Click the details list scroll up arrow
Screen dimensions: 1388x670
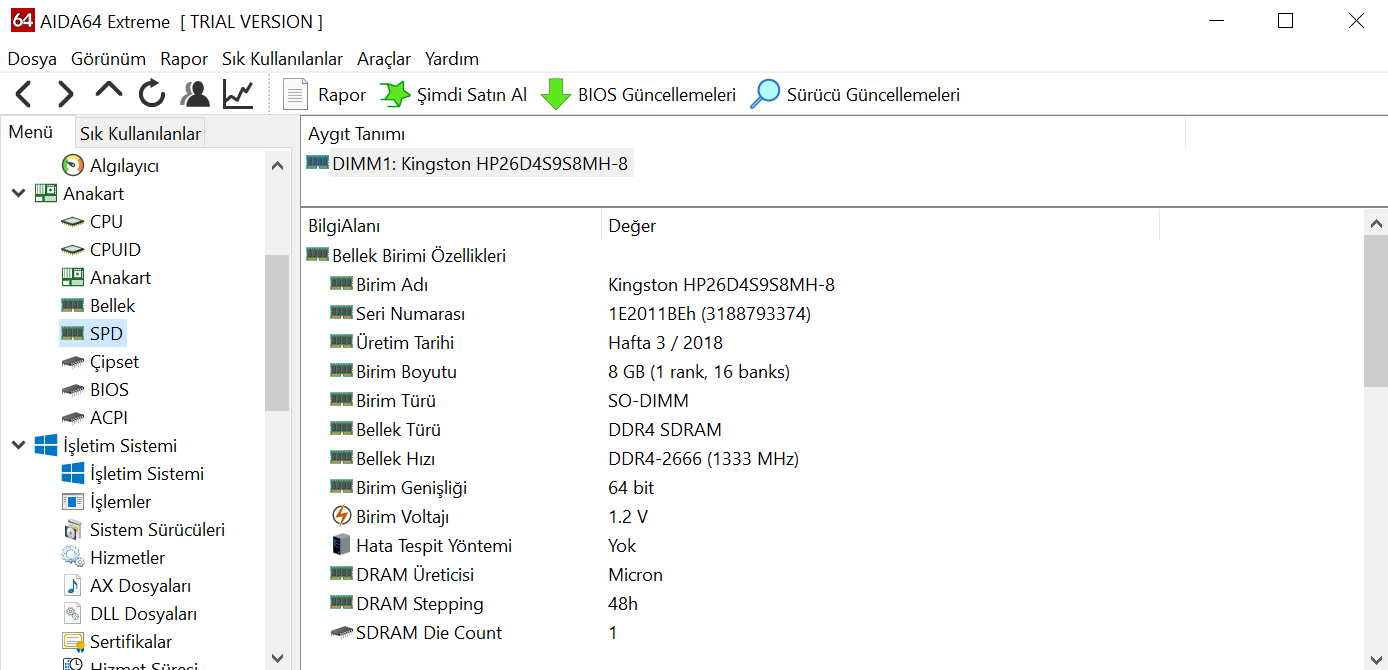coord(1376,224)
